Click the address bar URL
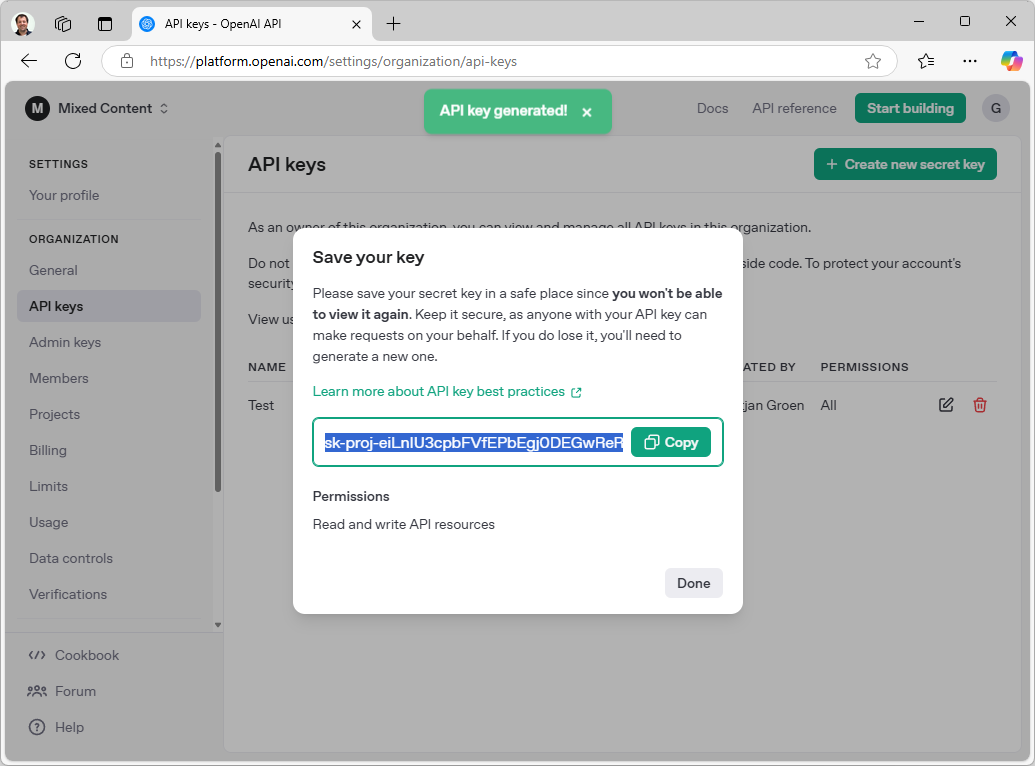 333,61
